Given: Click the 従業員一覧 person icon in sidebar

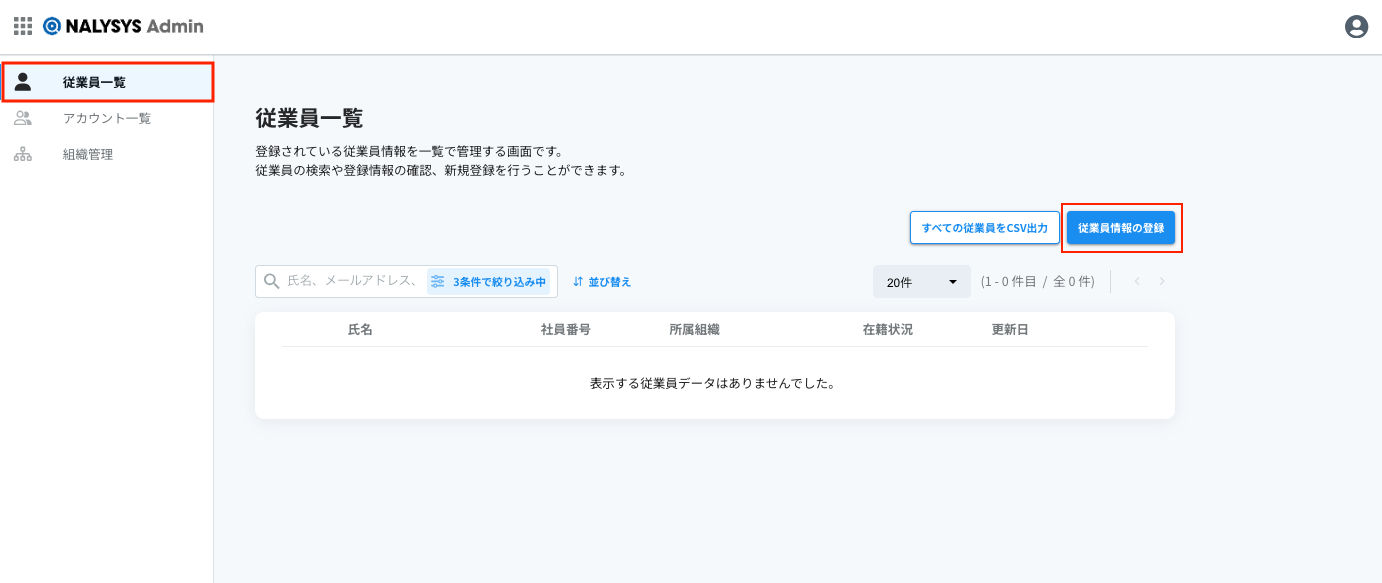Looking at the screenshot, I should [23, 82].
